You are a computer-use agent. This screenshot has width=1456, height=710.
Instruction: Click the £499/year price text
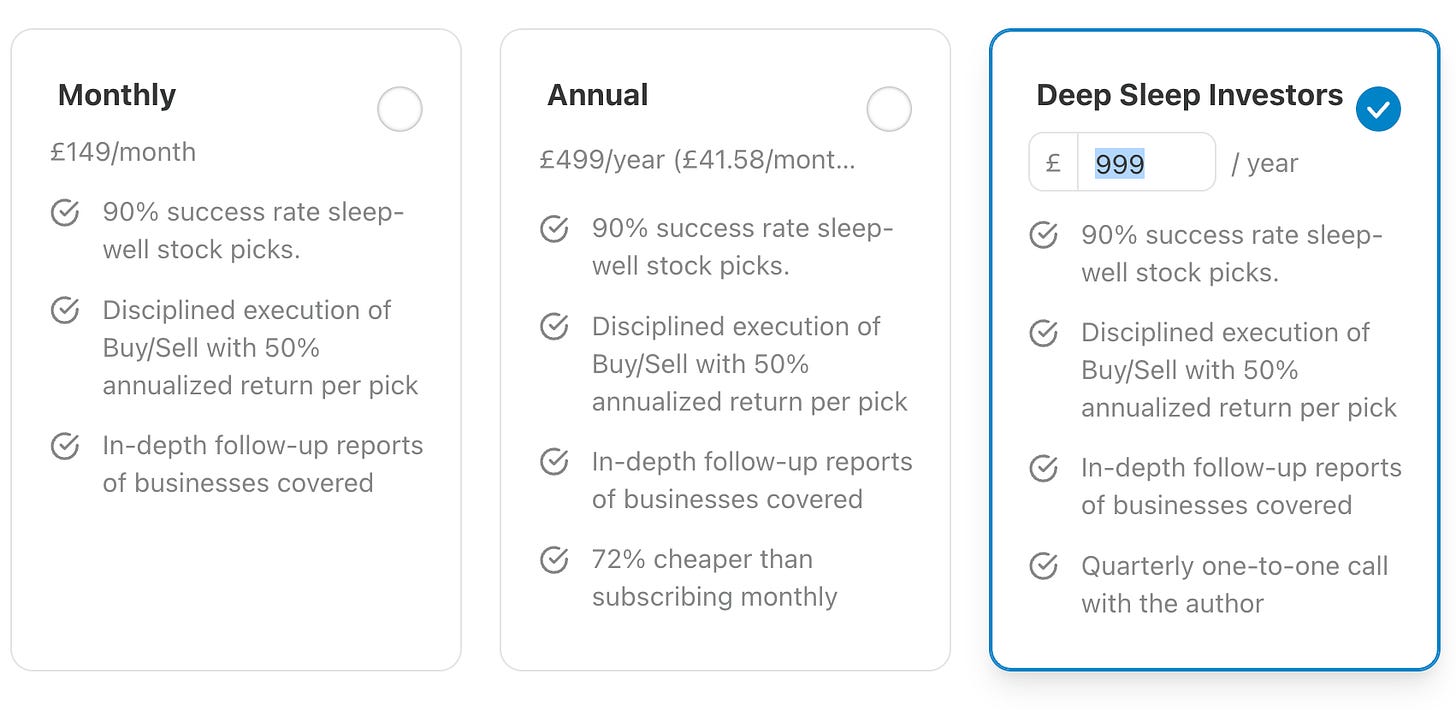click(x=697, y=160)
